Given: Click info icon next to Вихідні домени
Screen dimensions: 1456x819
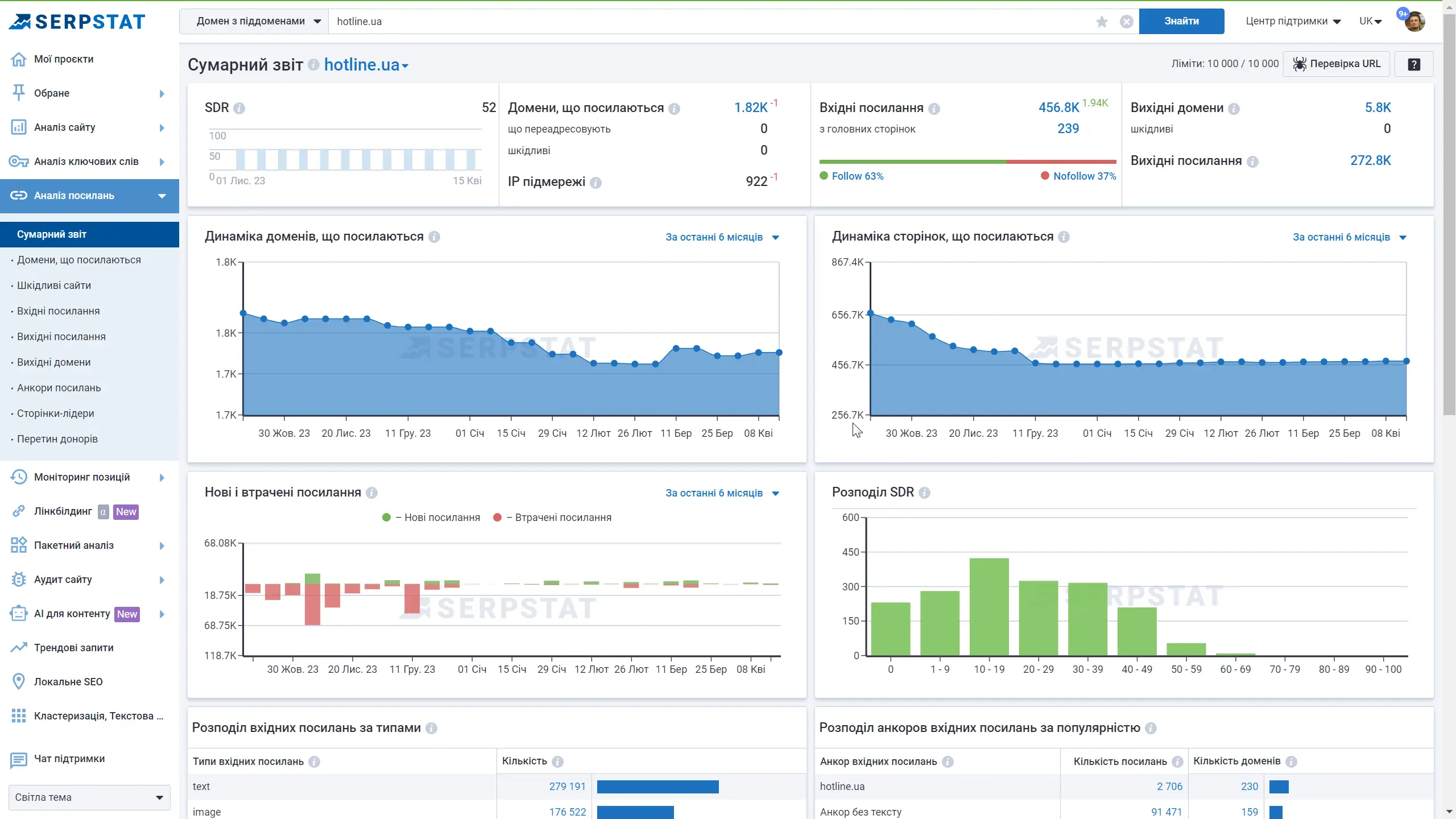Looking at the screenshot, I should pos(1234,109).
